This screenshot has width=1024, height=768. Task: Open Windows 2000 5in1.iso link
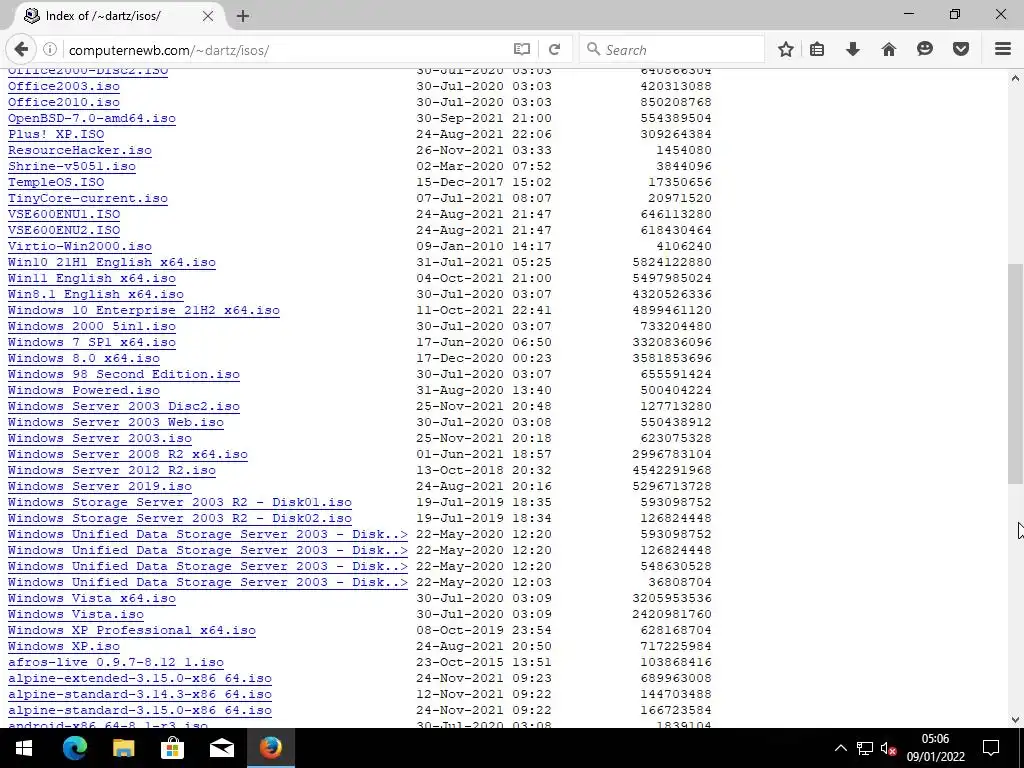pyautogui.click(x=92, y=327)
